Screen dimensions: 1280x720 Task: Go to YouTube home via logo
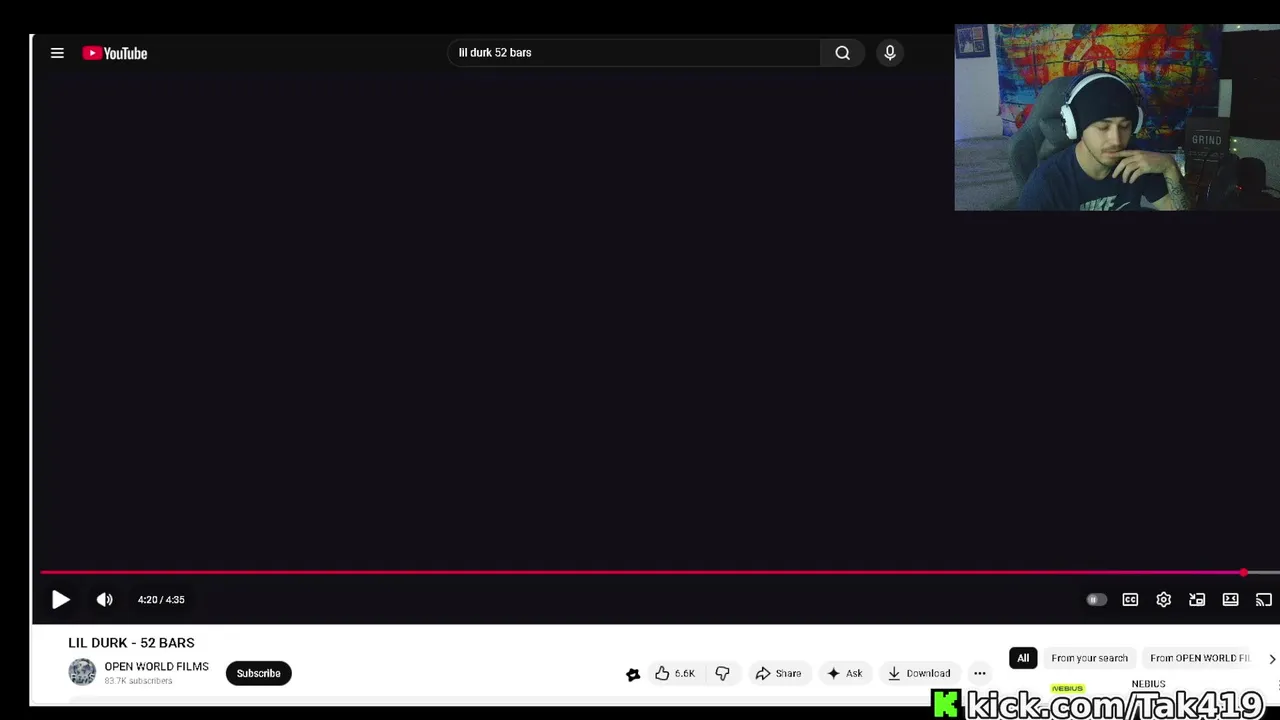click(115, 53)
